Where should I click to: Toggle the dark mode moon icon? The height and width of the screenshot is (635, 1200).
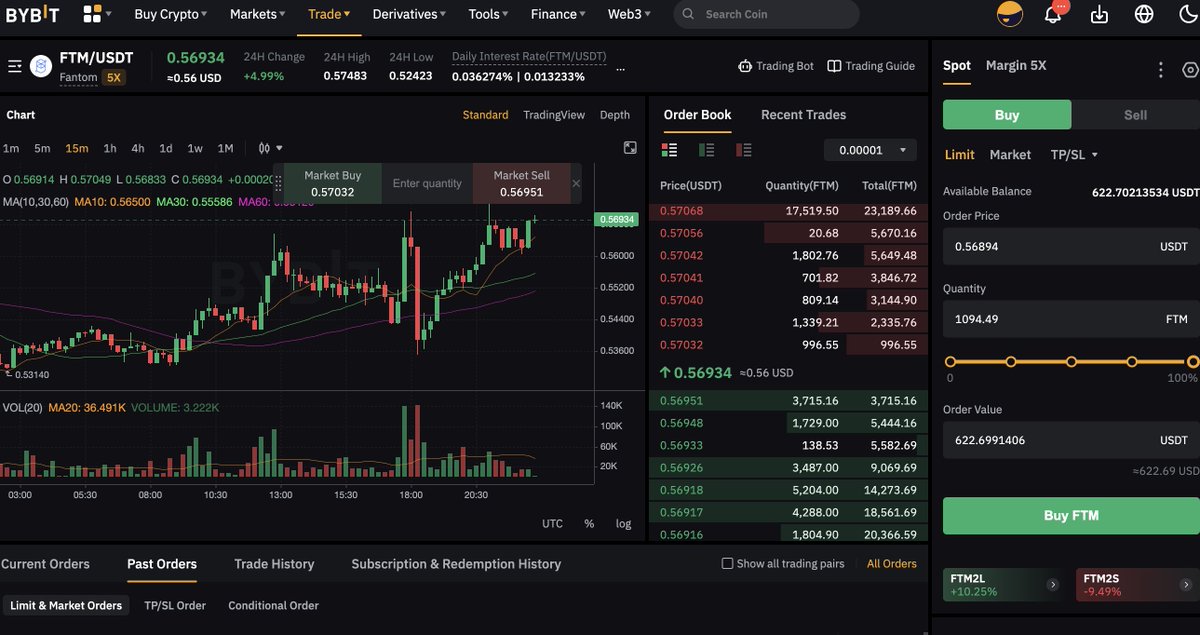click(x=1189, y=14)
